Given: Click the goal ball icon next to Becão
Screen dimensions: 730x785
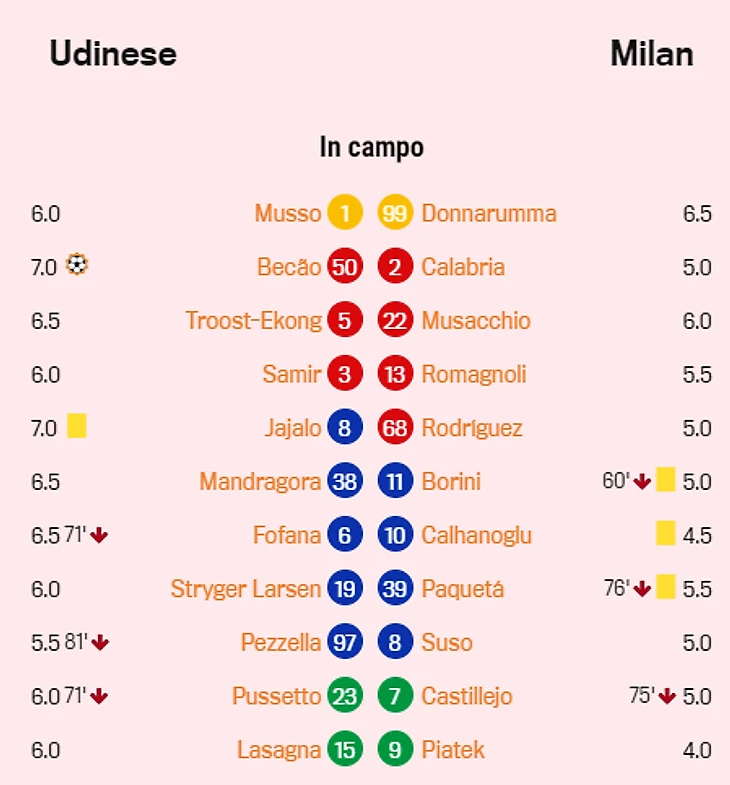Looking at the screenshot, I should (x=77, y=265).
